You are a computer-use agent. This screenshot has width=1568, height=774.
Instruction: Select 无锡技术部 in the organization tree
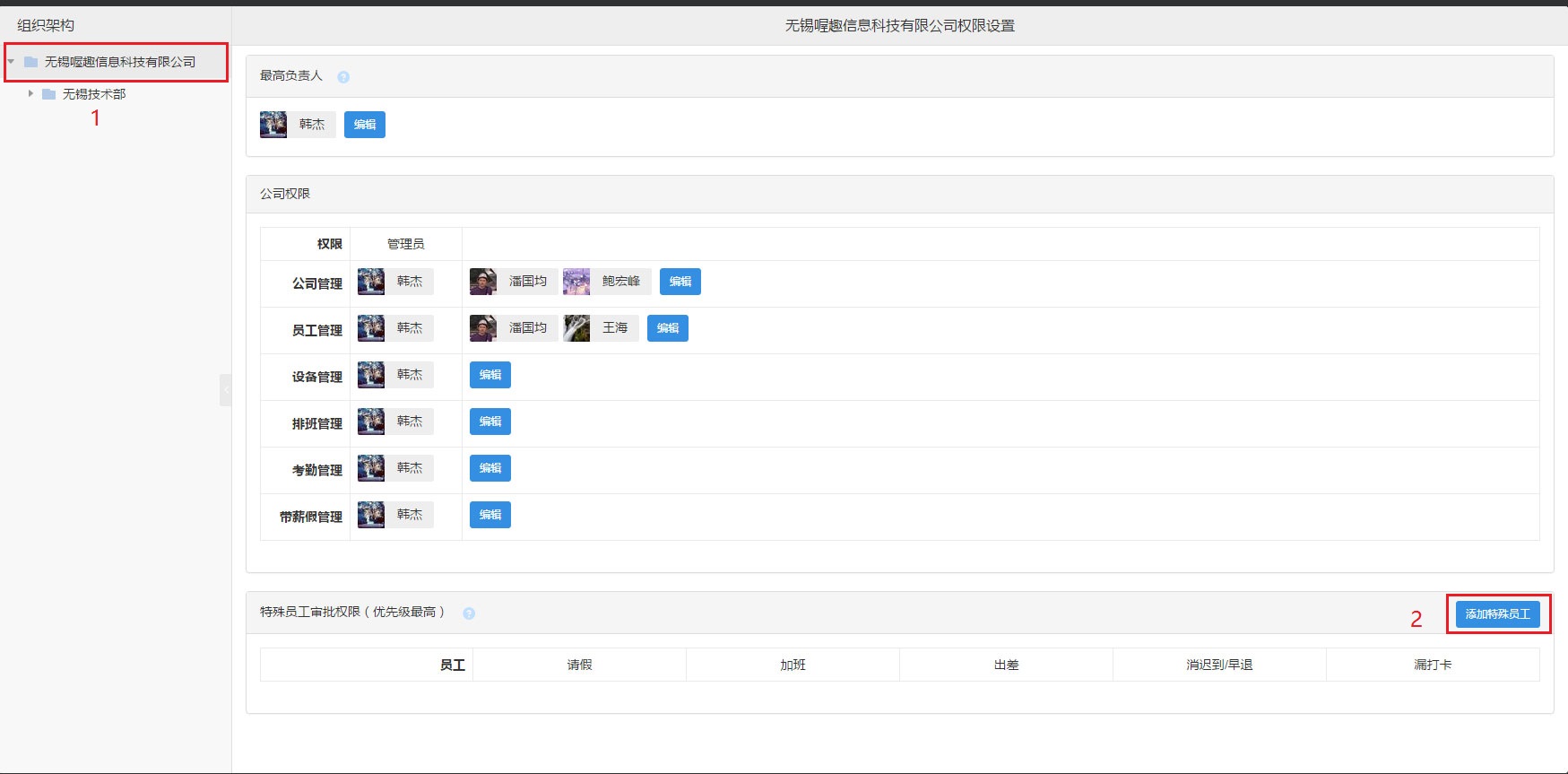[94, 94]
